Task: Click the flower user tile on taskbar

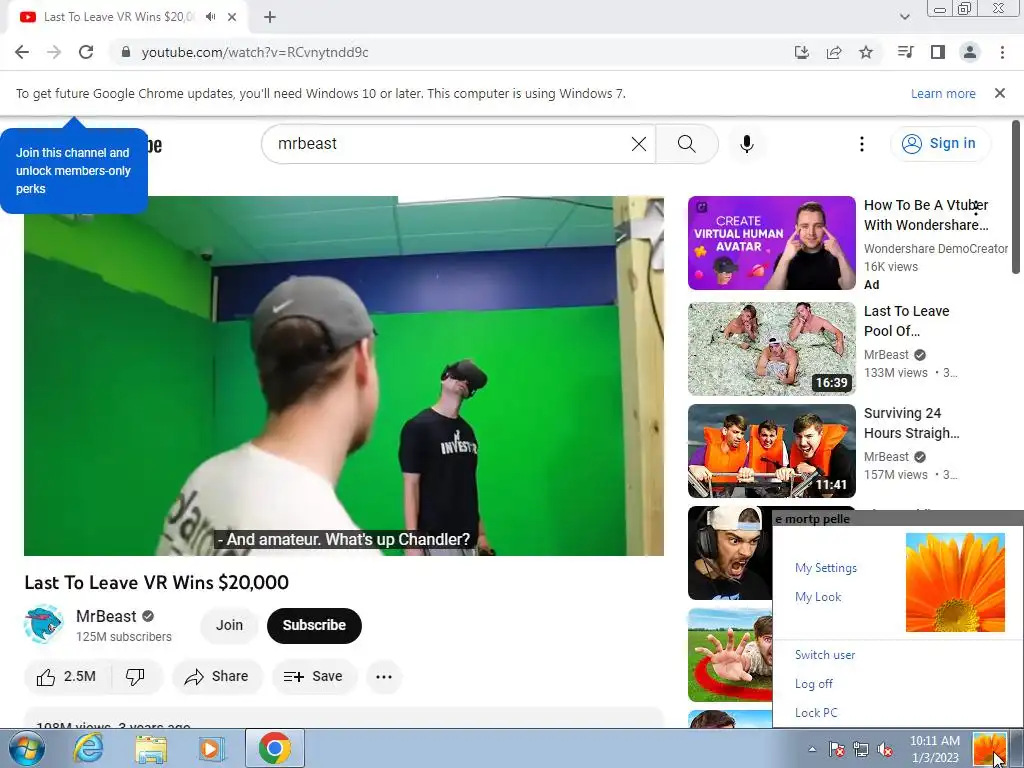Action: (989, 748)
